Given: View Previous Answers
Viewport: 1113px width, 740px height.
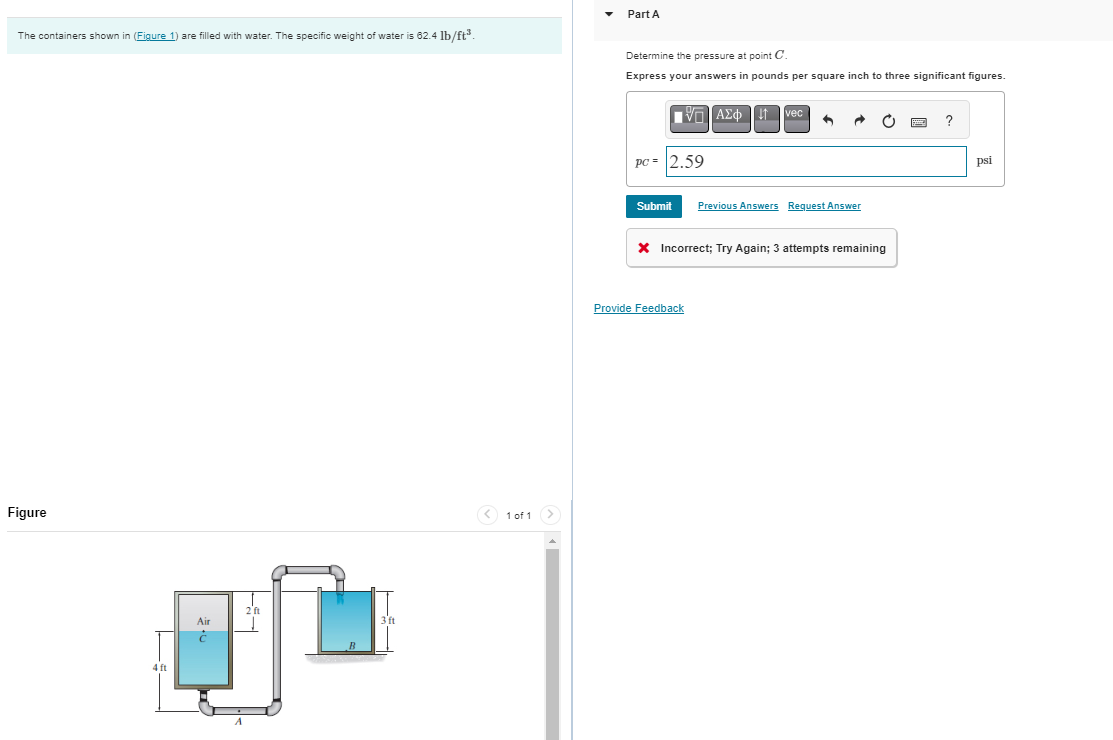Looking at the screenshot, I should point(737,205).
